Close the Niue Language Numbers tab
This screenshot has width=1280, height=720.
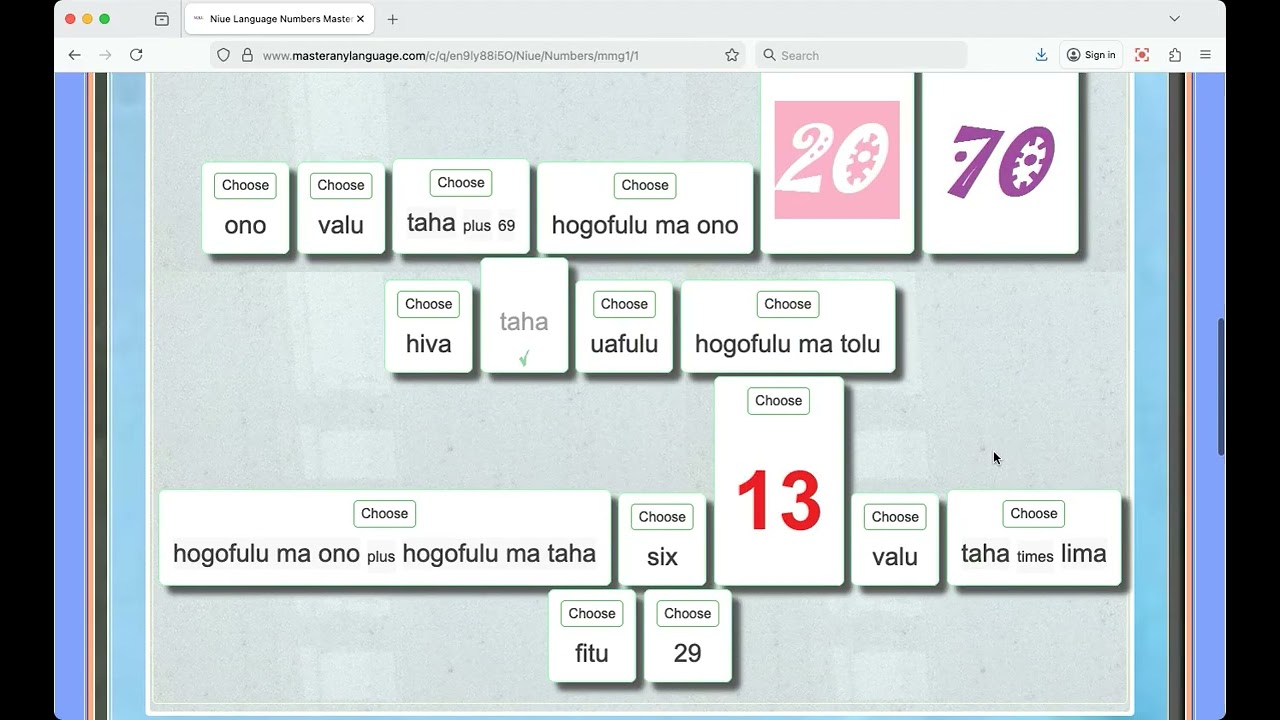[360, 19]
